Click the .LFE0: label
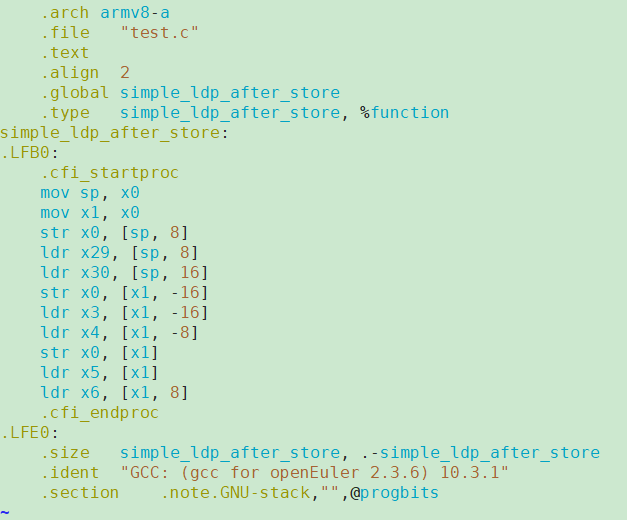Image resolution: width=627 pixels, height=520 pixels. coord(30,433)
